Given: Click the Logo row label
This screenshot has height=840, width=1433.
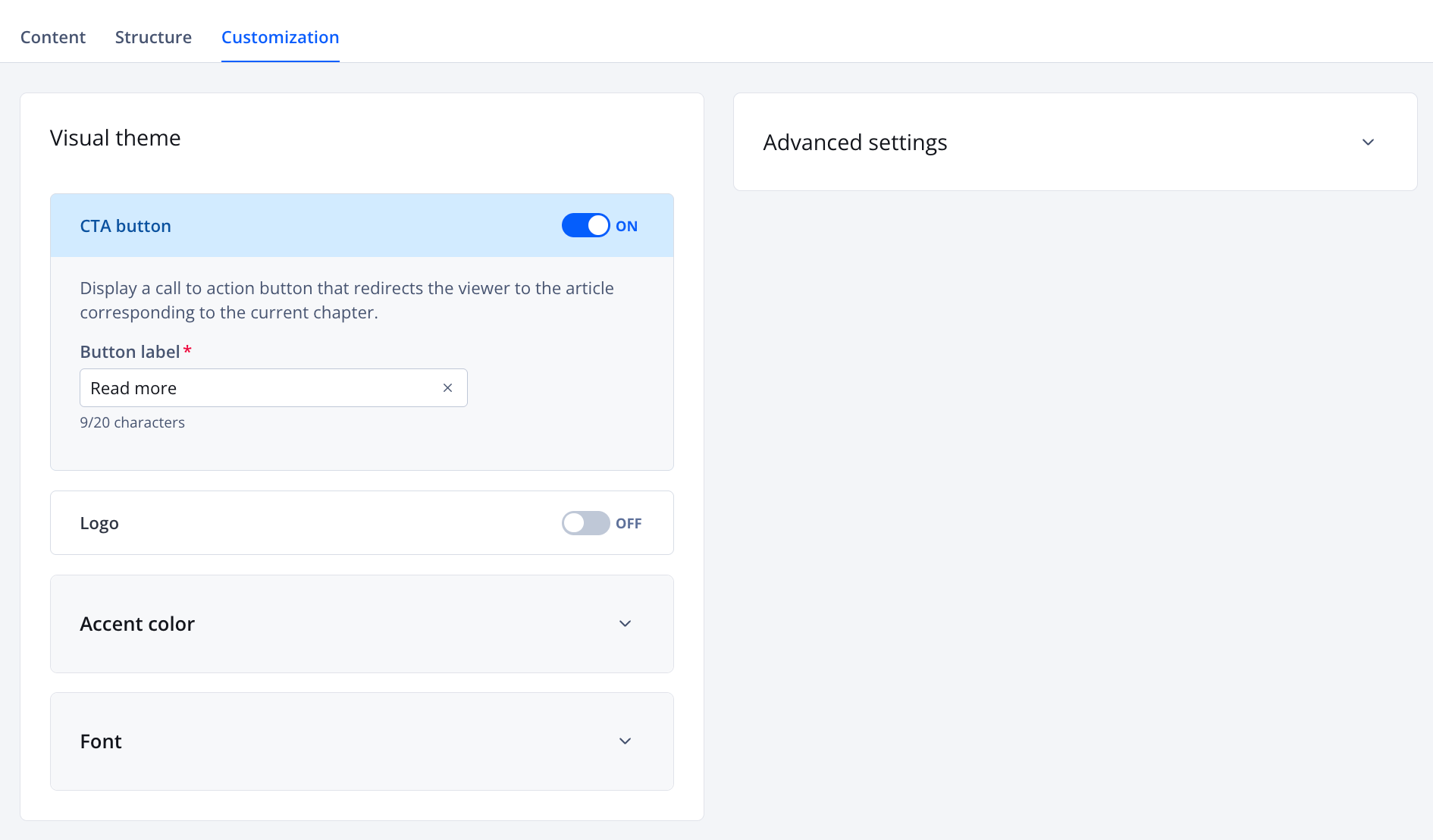Looking at the screenshot, I should pyautogui.click(x=99, y=523).
